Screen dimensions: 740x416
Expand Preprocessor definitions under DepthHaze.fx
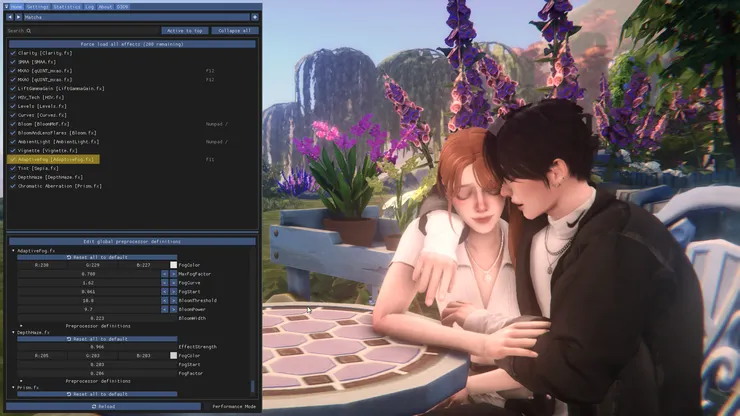(x=21, y=381)
